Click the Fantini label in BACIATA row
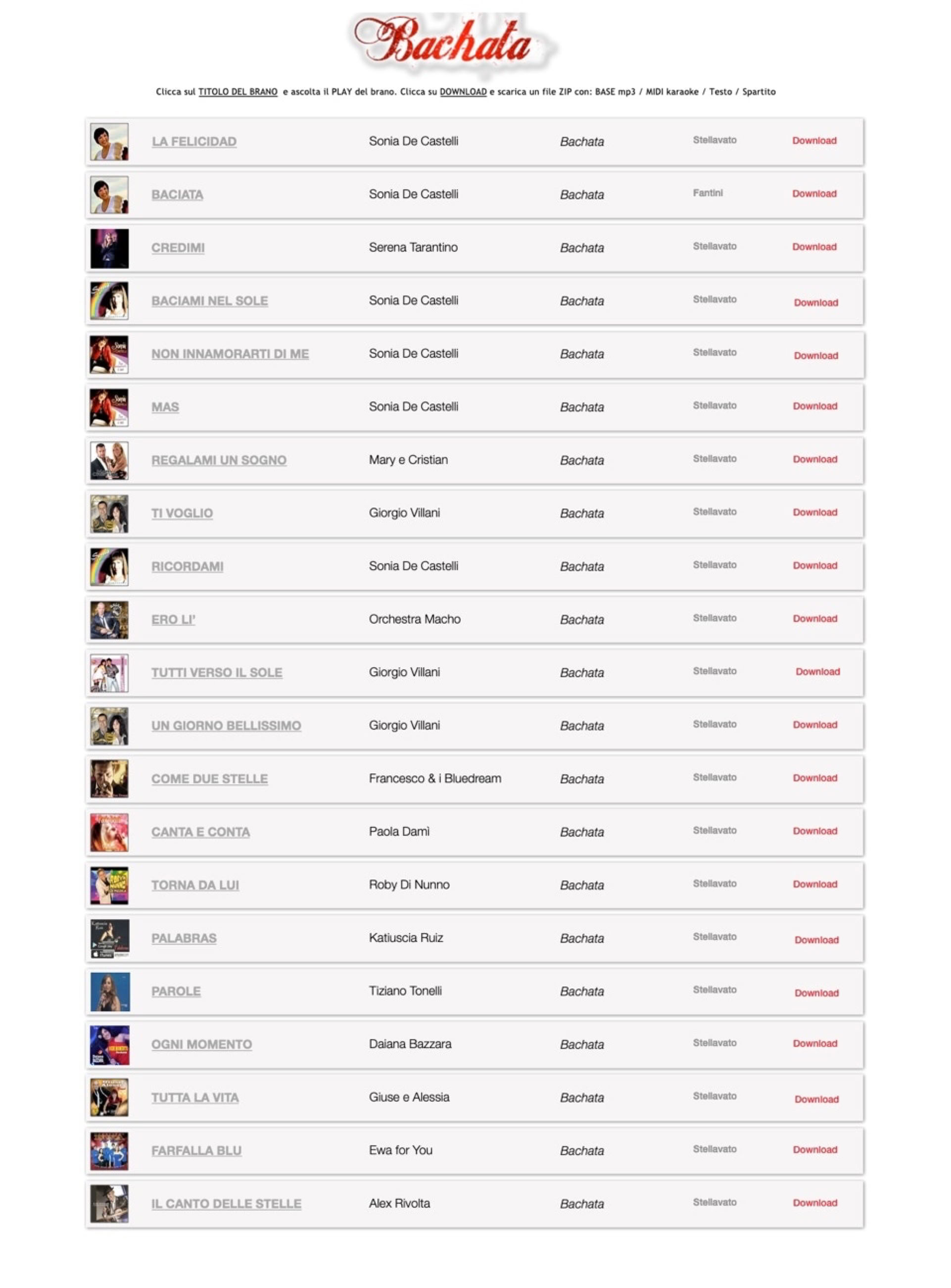 tap(708, 193)
